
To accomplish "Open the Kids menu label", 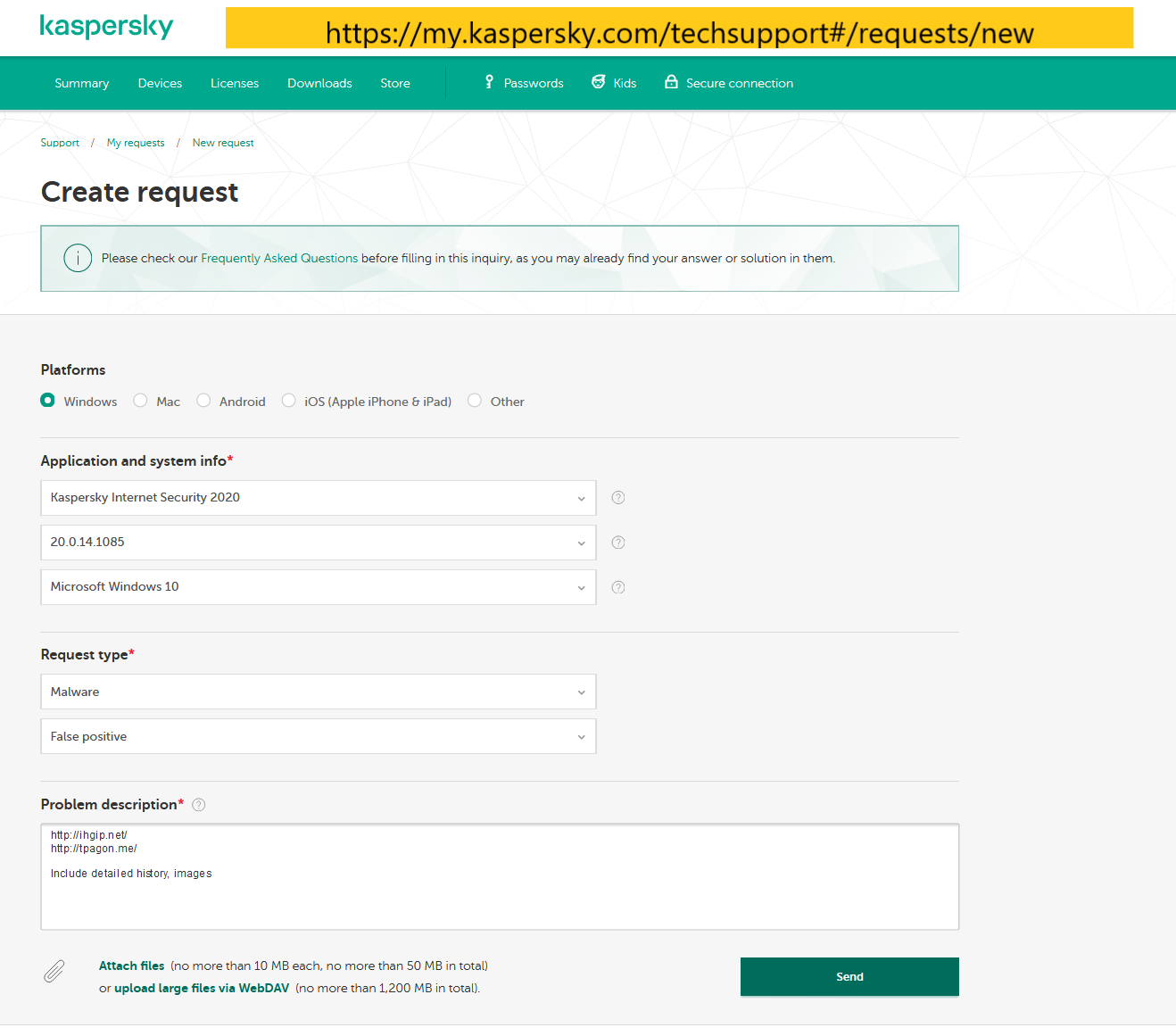I will 625,83.
